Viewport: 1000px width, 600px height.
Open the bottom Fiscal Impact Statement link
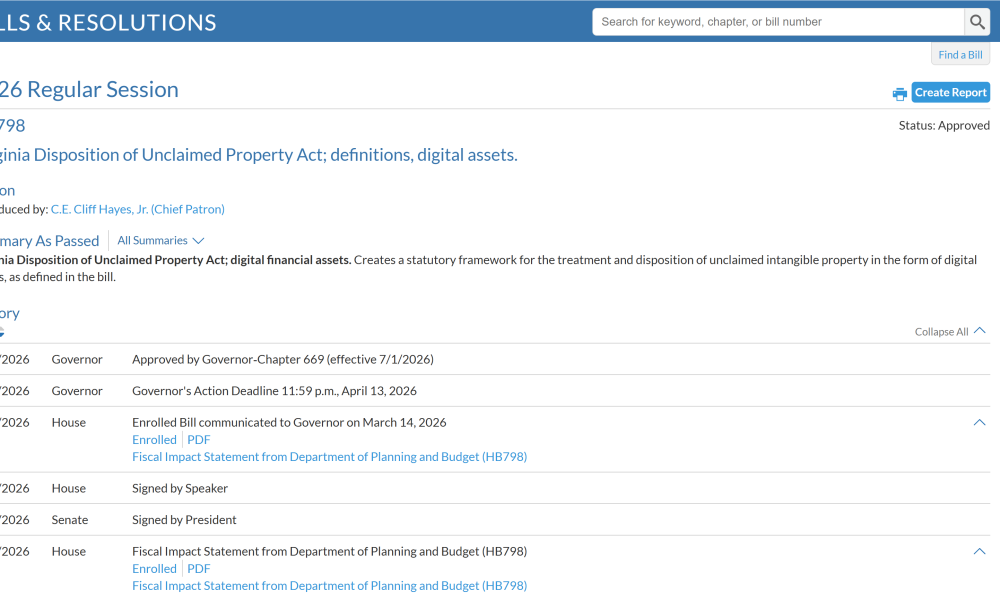tap(329, 586)
